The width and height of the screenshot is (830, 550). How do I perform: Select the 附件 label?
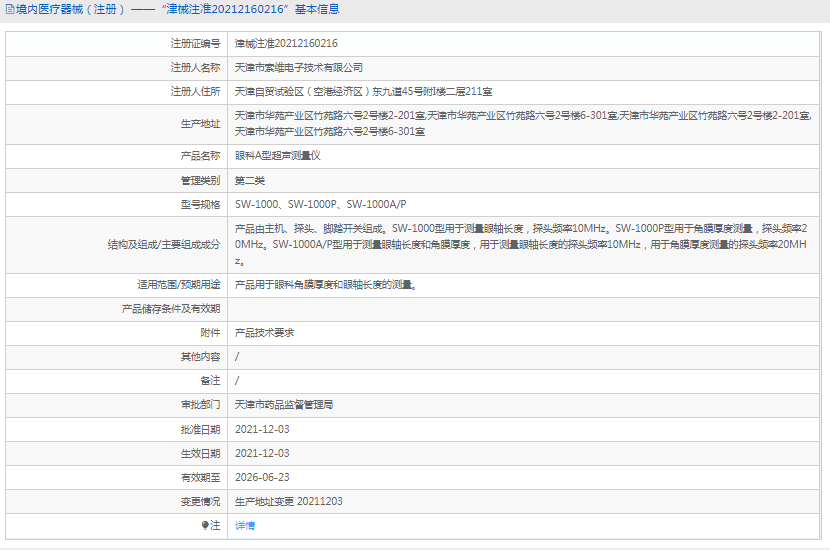(210, 333)
